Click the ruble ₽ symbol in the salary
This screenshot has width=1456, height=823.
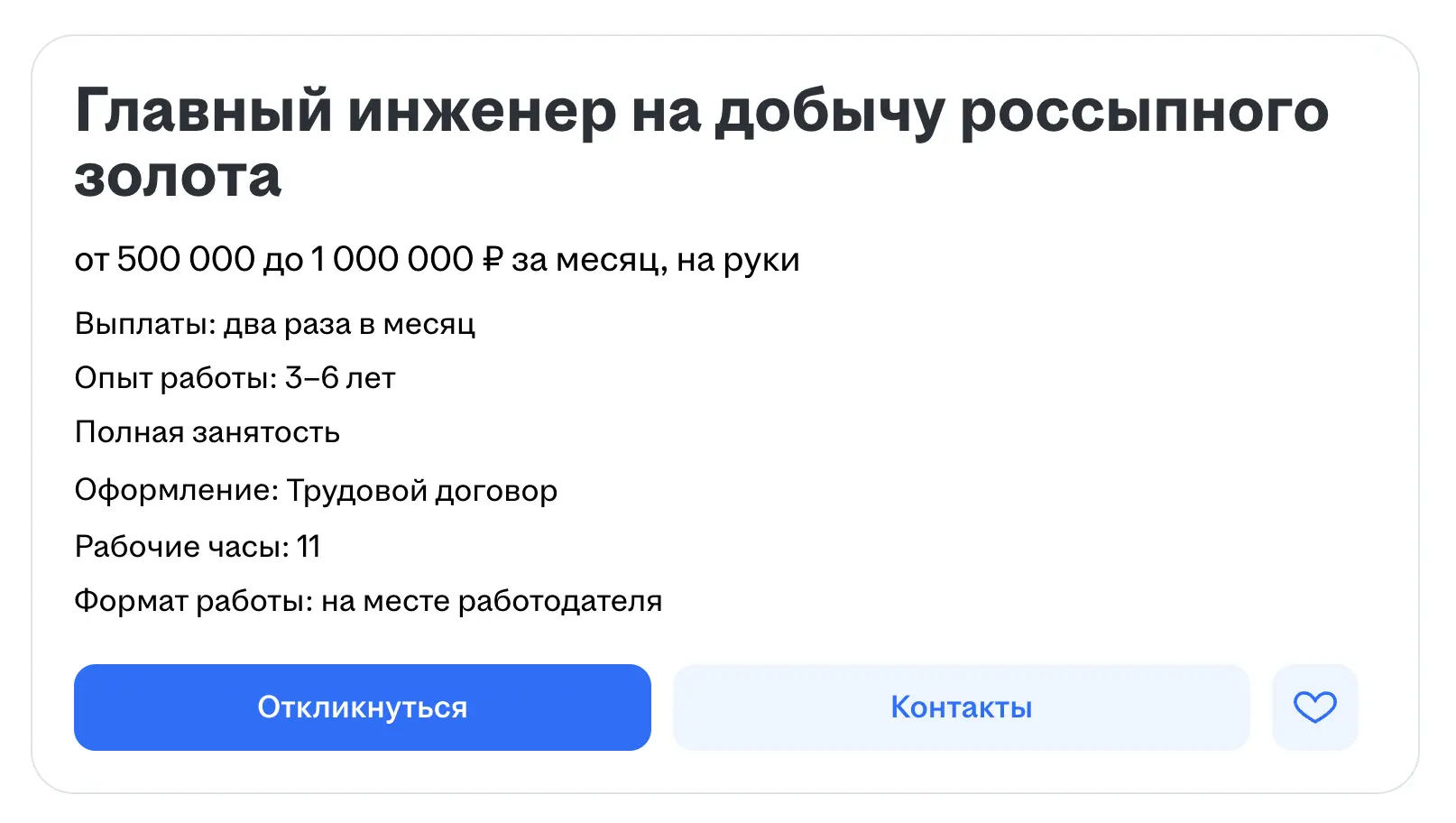tap(493, 260)
